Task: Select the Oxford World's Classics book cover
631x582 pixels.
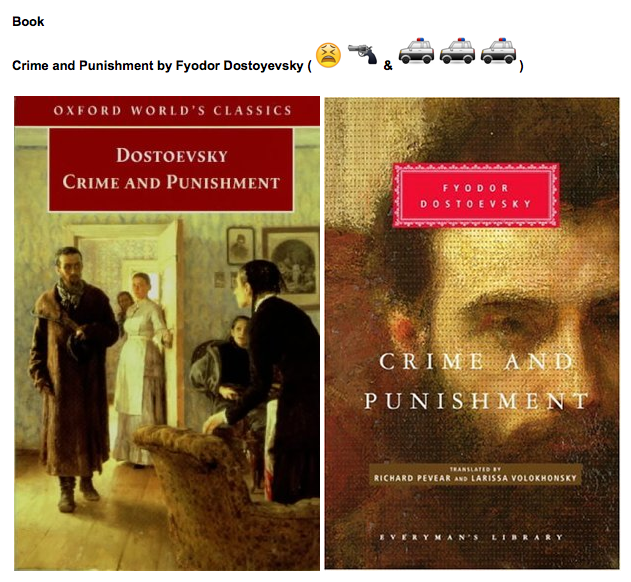Action: click(x=167, y=333)
